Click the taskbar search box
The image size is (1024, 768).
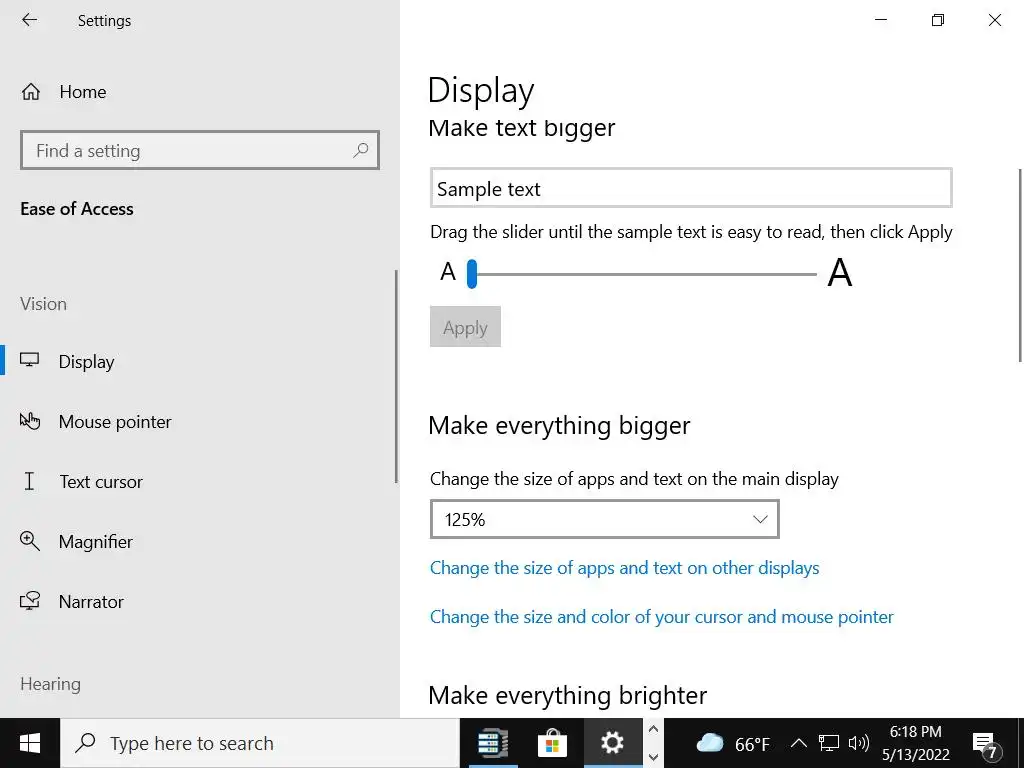click(260, 743)
